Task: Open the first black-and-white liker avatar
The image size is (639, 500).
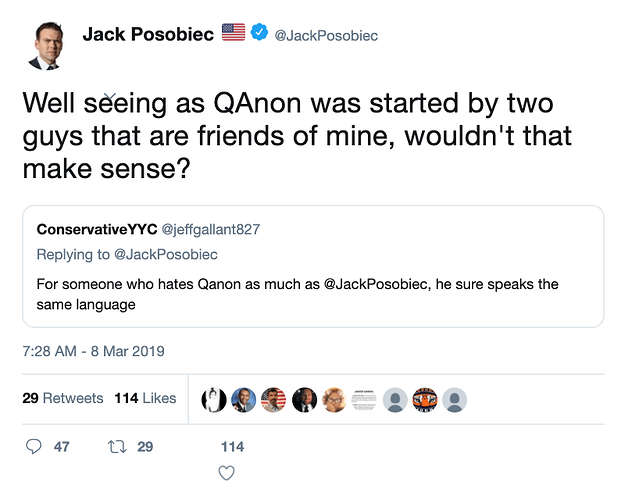Action: tap(214, 399)
